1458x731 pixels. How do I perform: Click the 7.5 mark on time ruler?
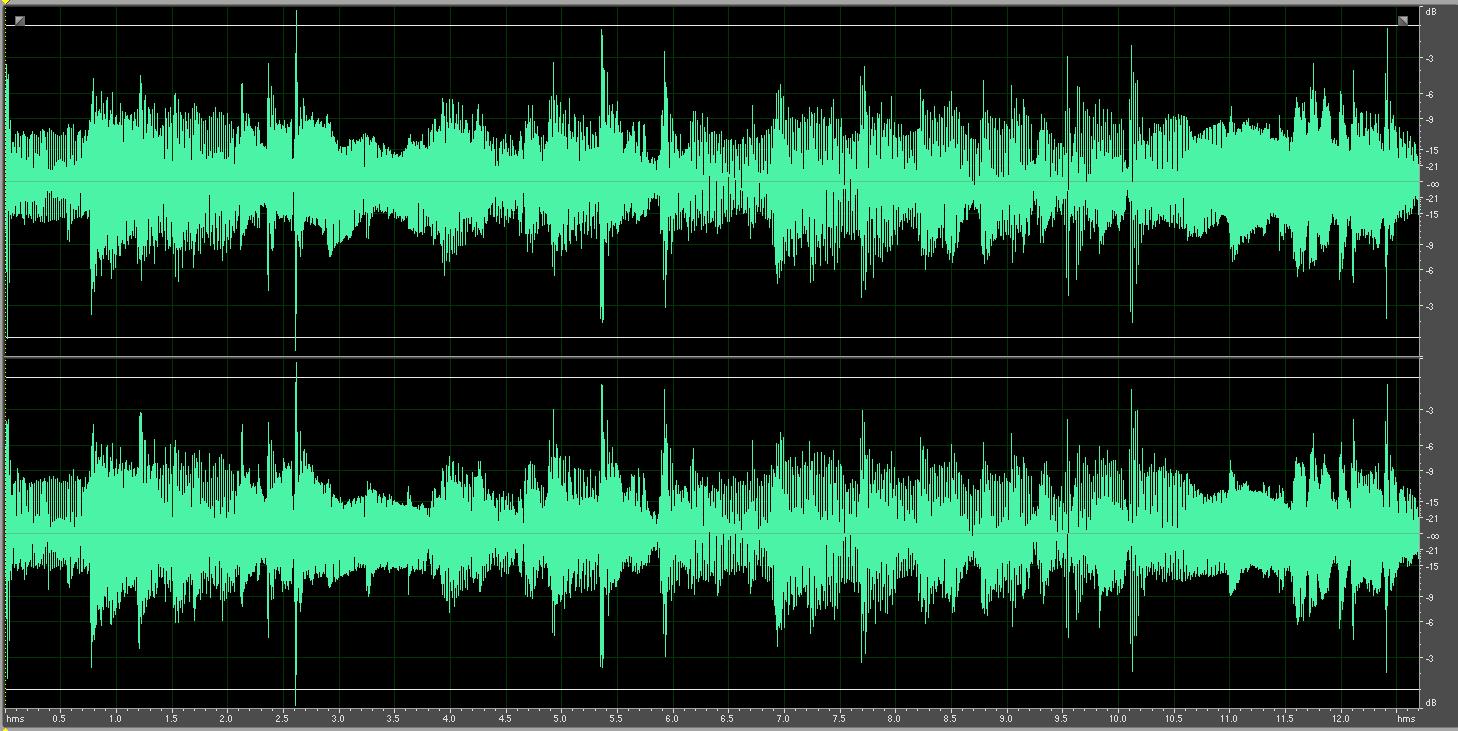point(838,718)
